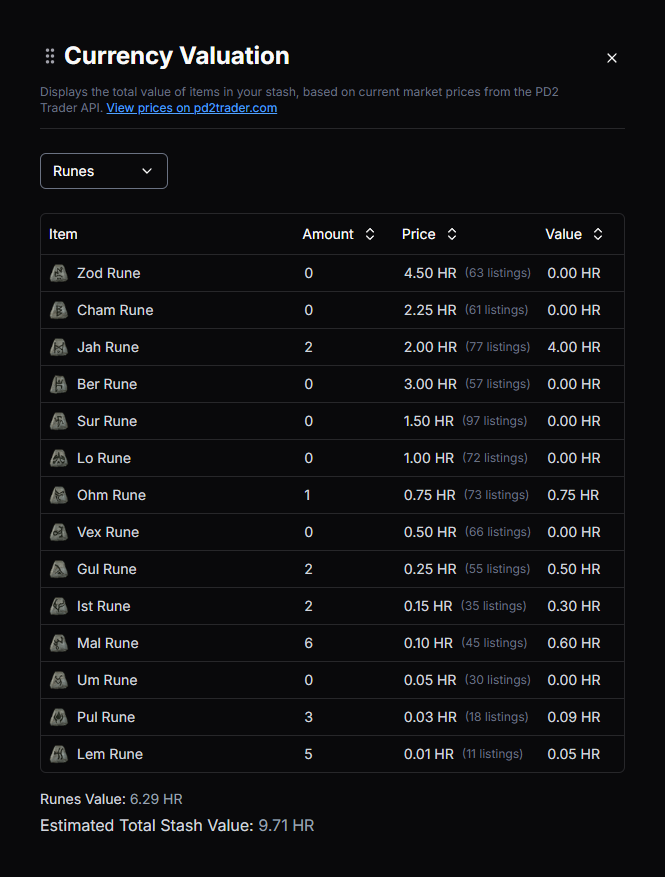The height and width of the screenshot is (877, 665).
Task: Select the Vex Rune name text
Action: pyautogui.click(x=108, y=532)
